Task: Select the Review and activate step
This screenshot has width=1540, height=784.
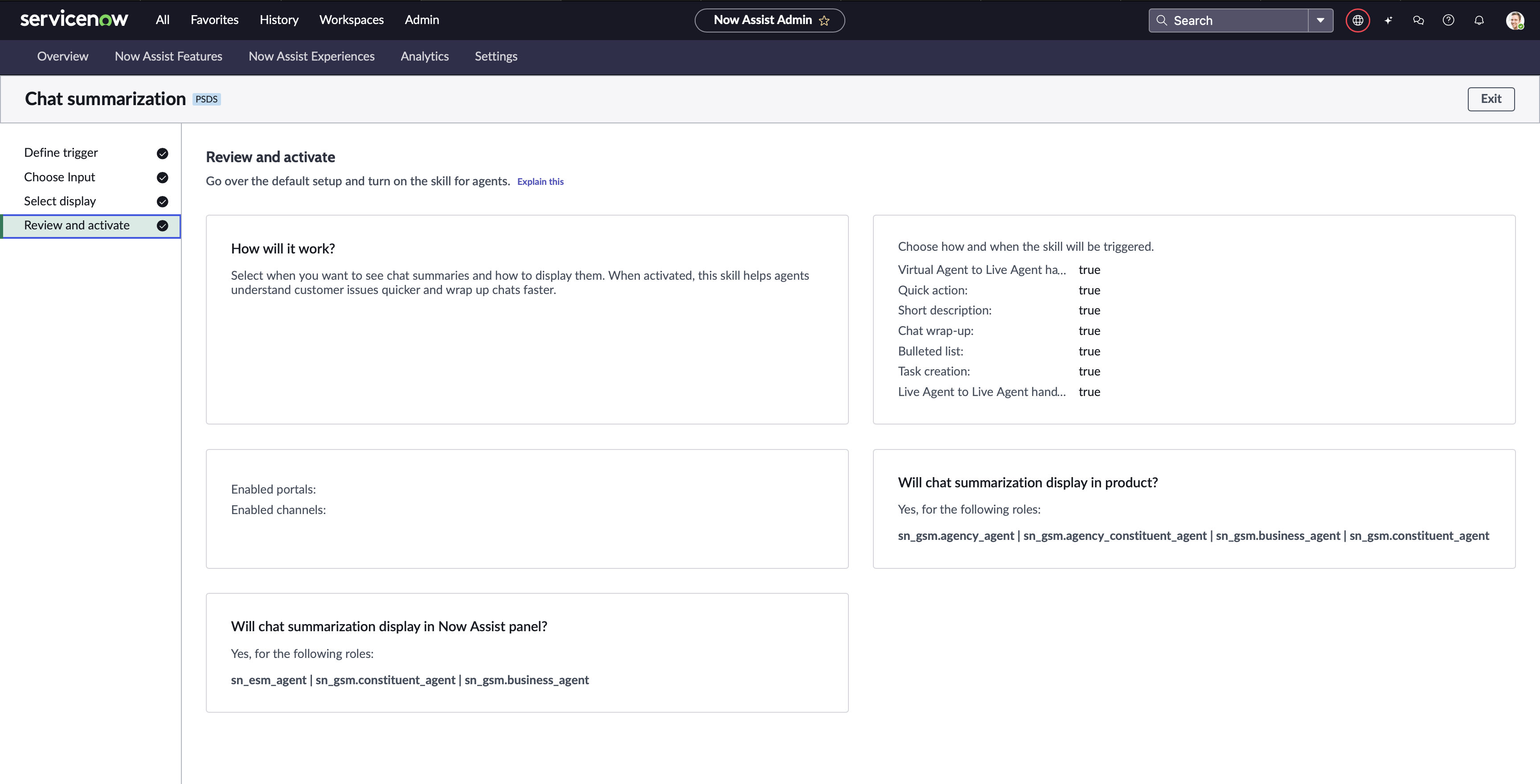Action: [x=91, y=226]
